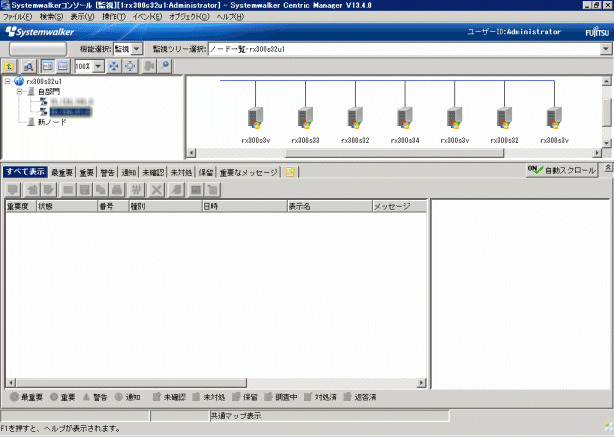
Task: Click the center-map crosshair icon
Action: click(130, 66)
